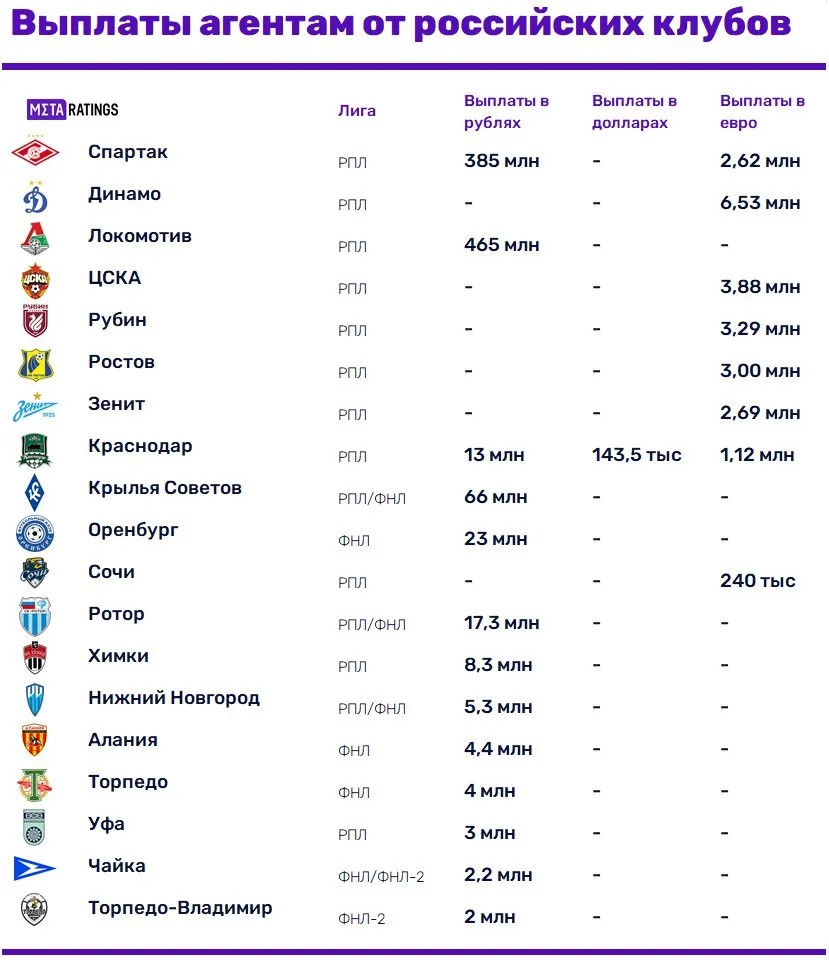Image resolution: width=829 pixels, height=970 pixels.
Task: Click the Zenit club logo
Action: tap(35, 407)
